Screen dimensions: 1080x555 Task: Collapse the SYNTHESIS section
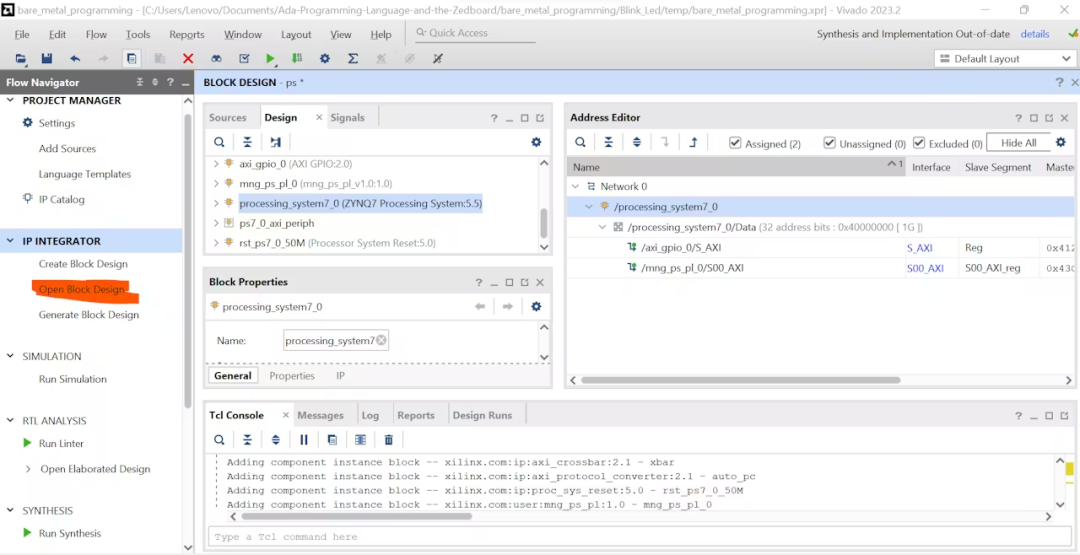pos(10,511)
